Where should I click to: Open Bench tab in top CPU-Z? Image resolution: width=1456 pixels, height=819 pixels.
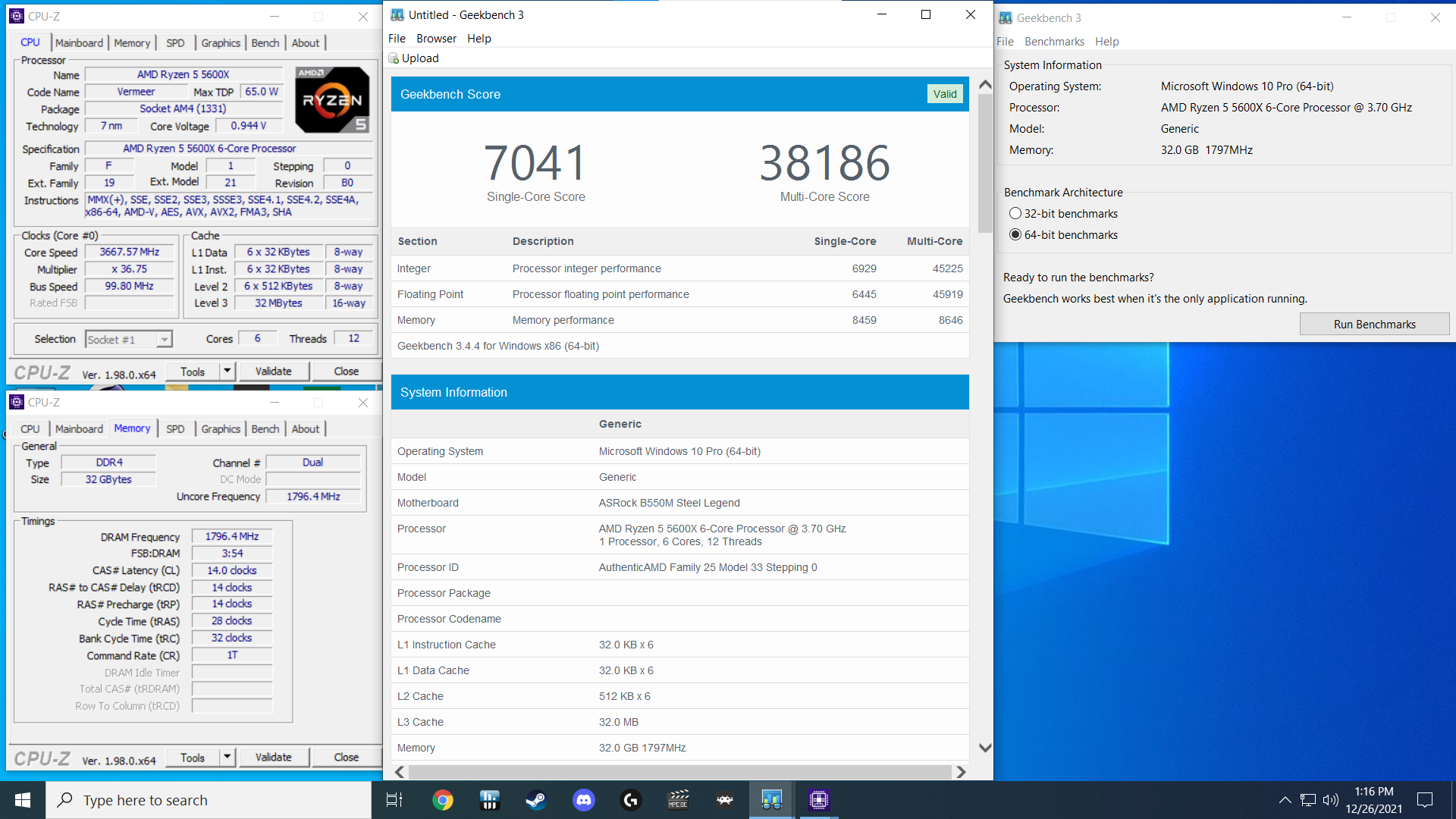[265, 43]
